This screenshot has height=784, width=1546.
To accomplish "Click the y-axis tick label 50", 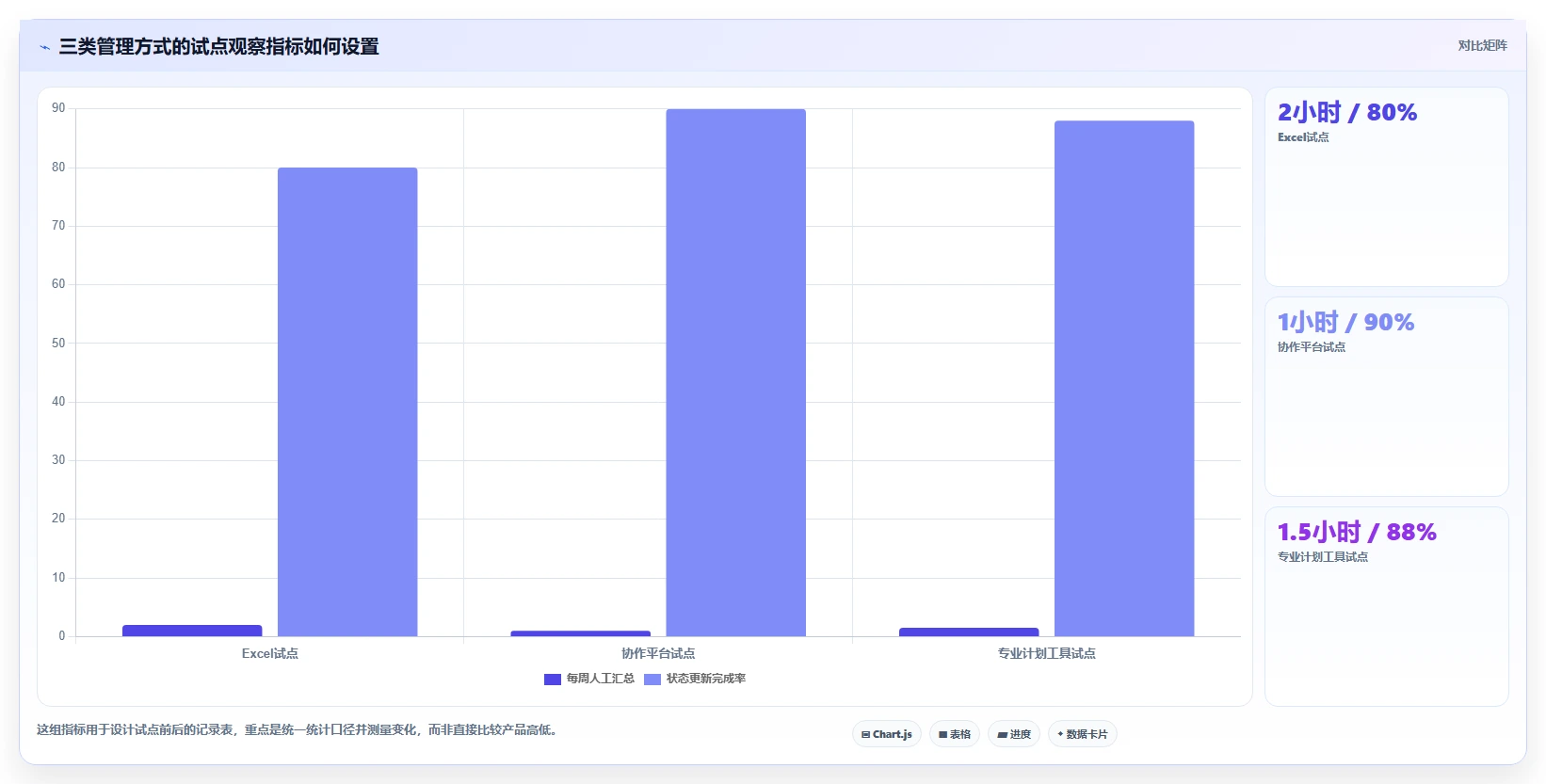I will coord(58,344).
